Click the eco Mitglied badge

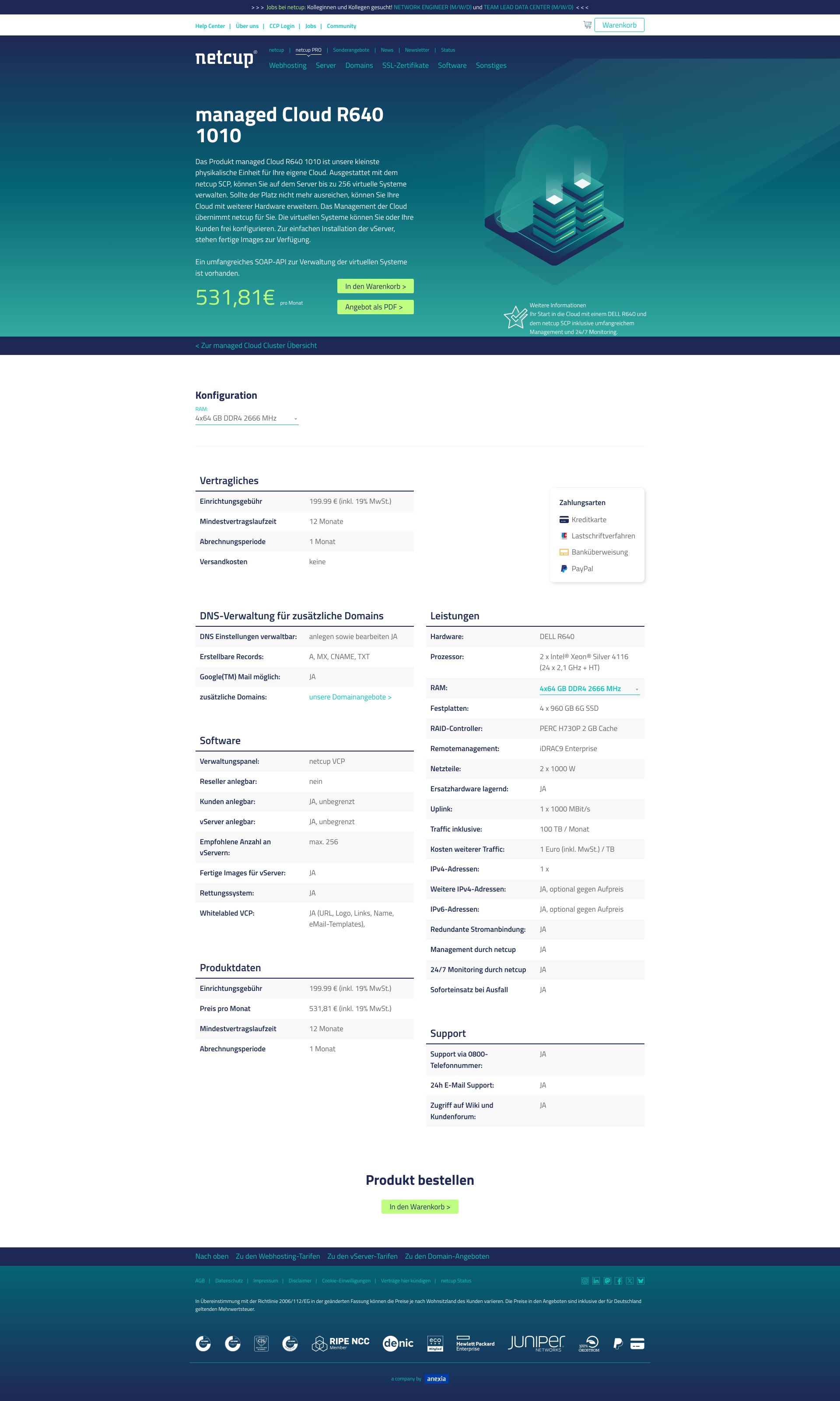tap(435, 1343)
